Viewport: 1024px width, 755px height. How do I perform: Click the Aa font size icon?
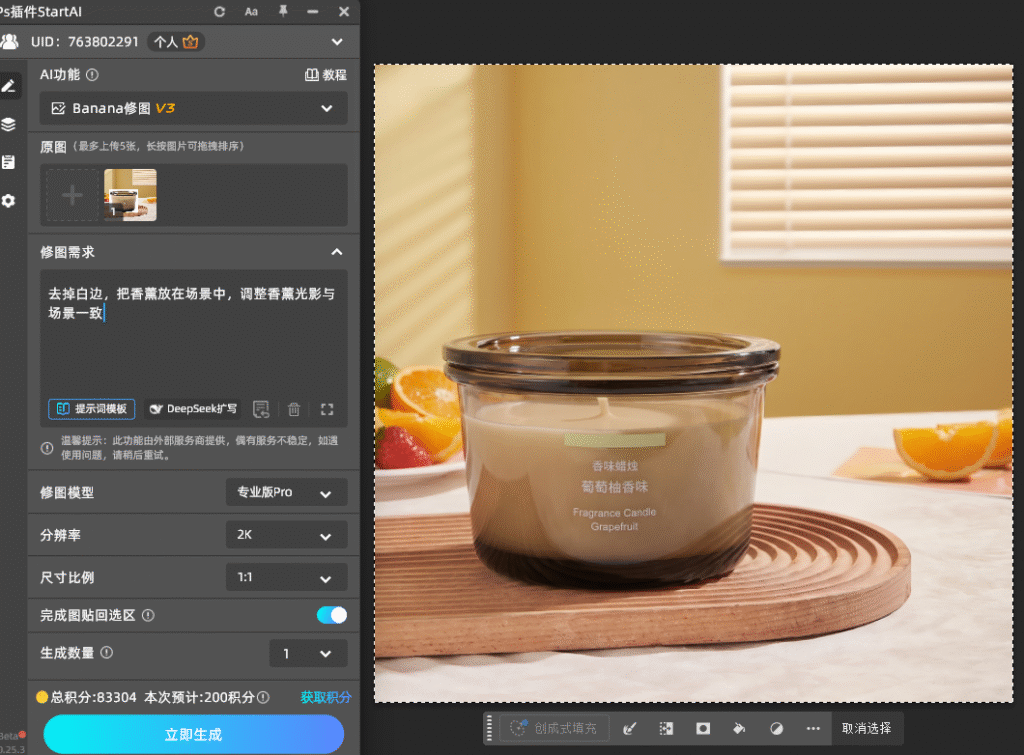pos(251,12)
